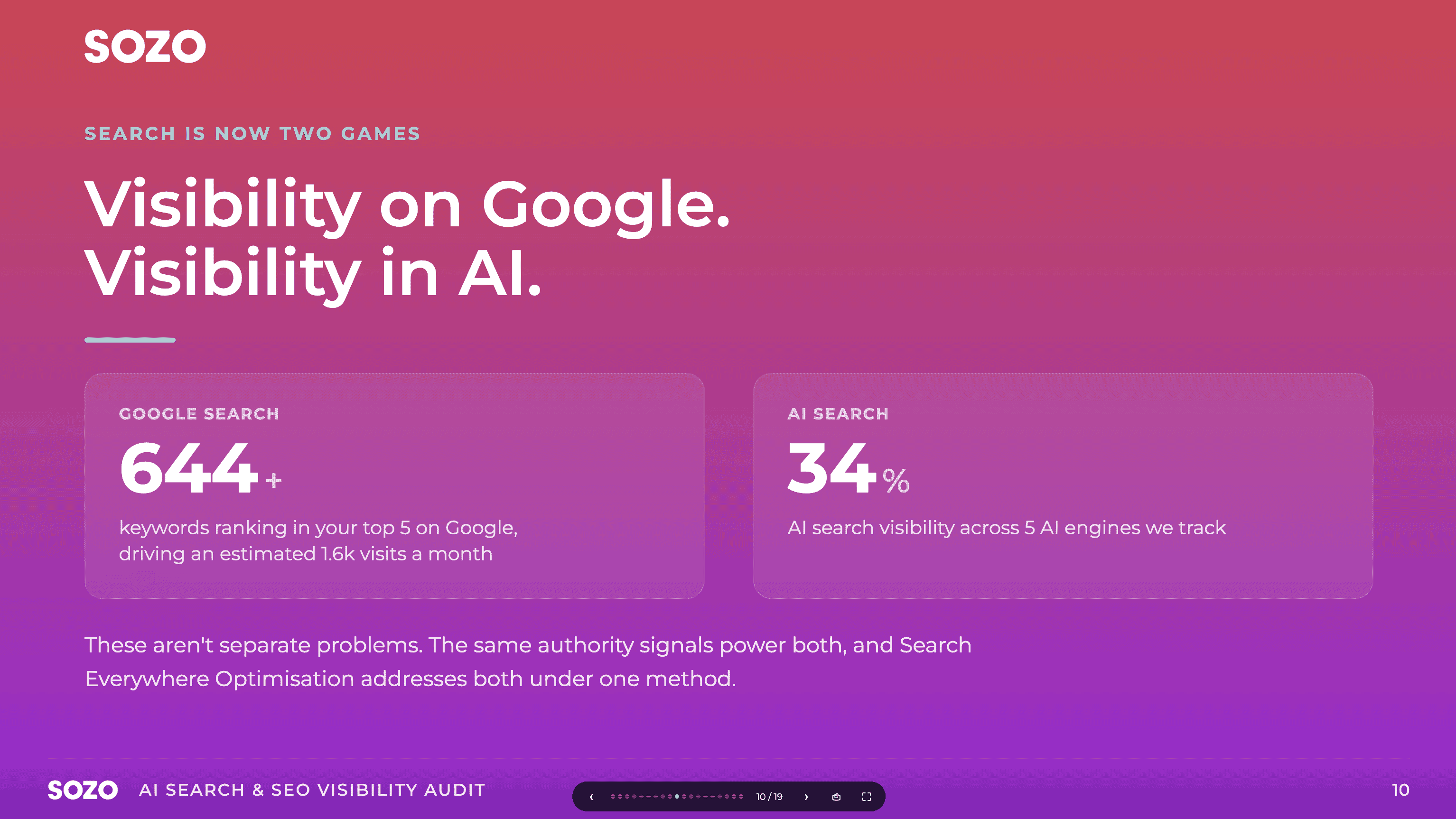
Task: Select the dot right after the active one
Action: click(x=684, y=797)
